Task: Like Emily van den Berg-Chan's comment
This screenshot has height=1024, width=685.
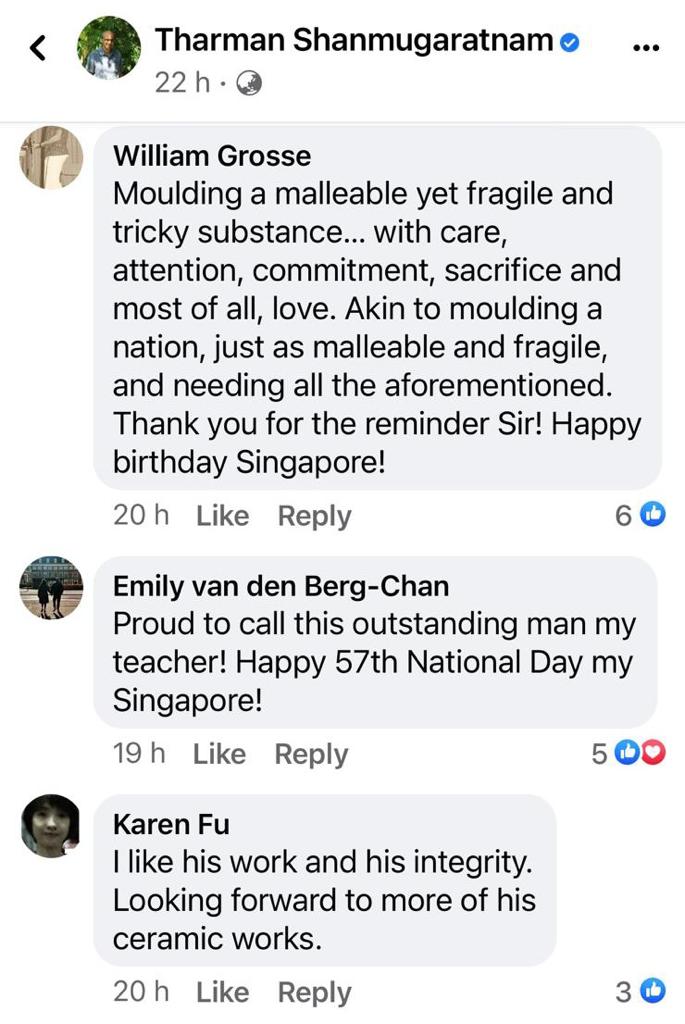Action: pyautogui.click(x=219, y=754)
